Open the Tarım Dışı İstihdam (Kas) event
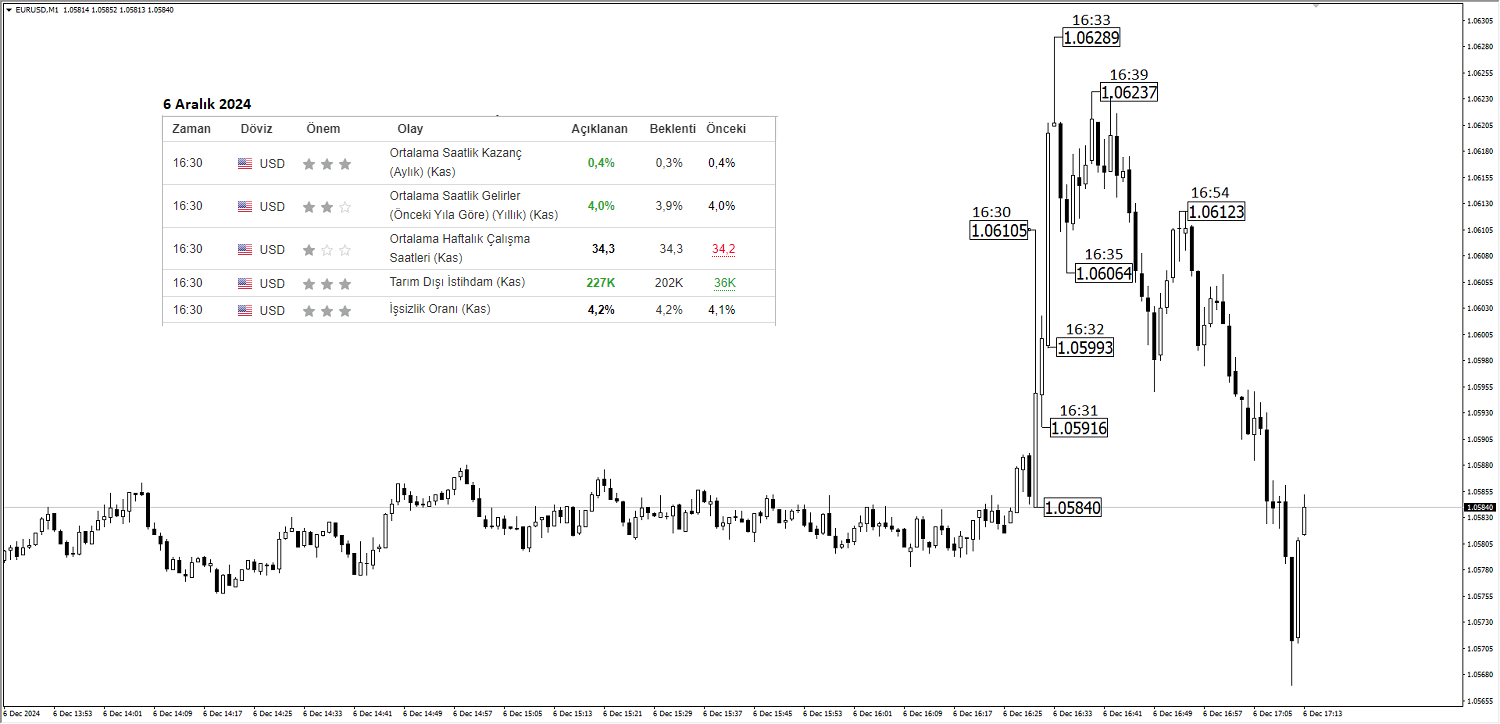 click(x=457, y=283)
